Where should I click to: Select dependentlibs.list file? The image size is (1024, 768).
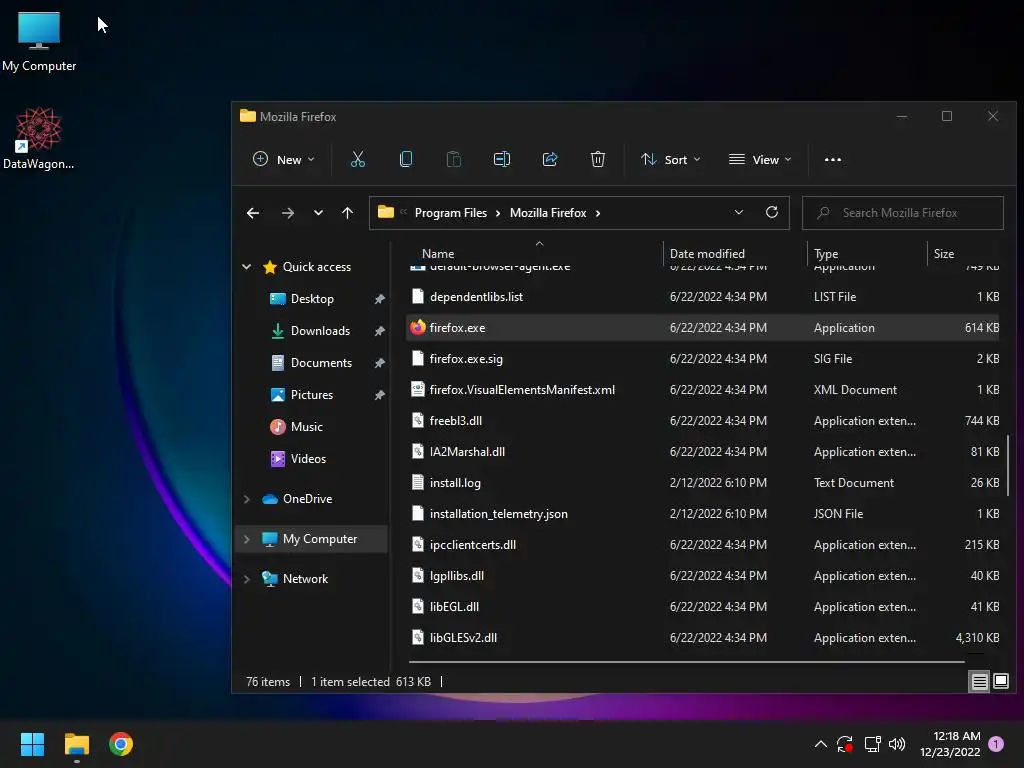[x=703, y=296]
